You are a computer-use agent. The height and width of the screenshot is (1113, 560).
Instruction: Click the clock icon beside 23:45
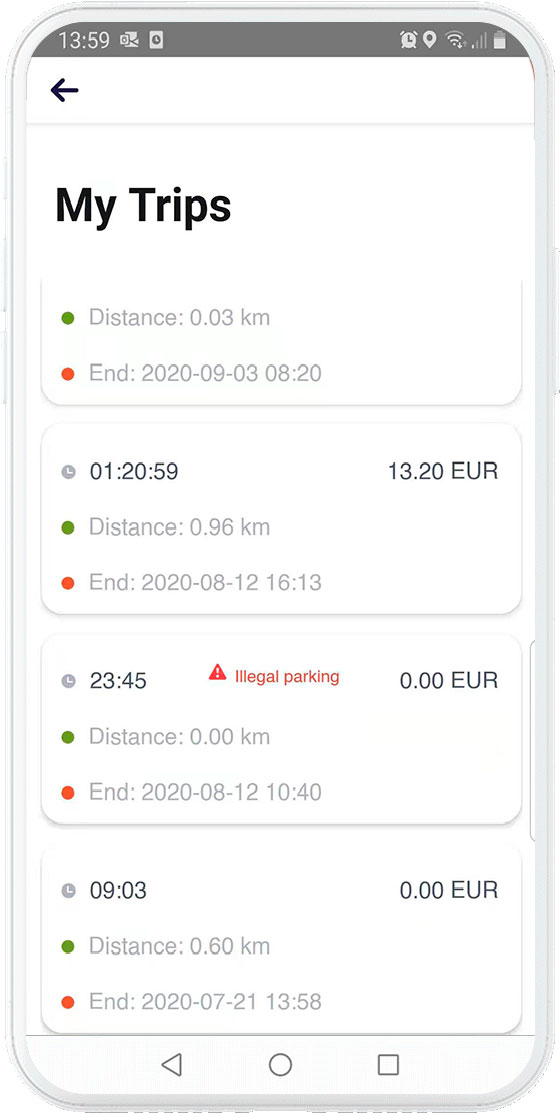click(x=68, y=681)
